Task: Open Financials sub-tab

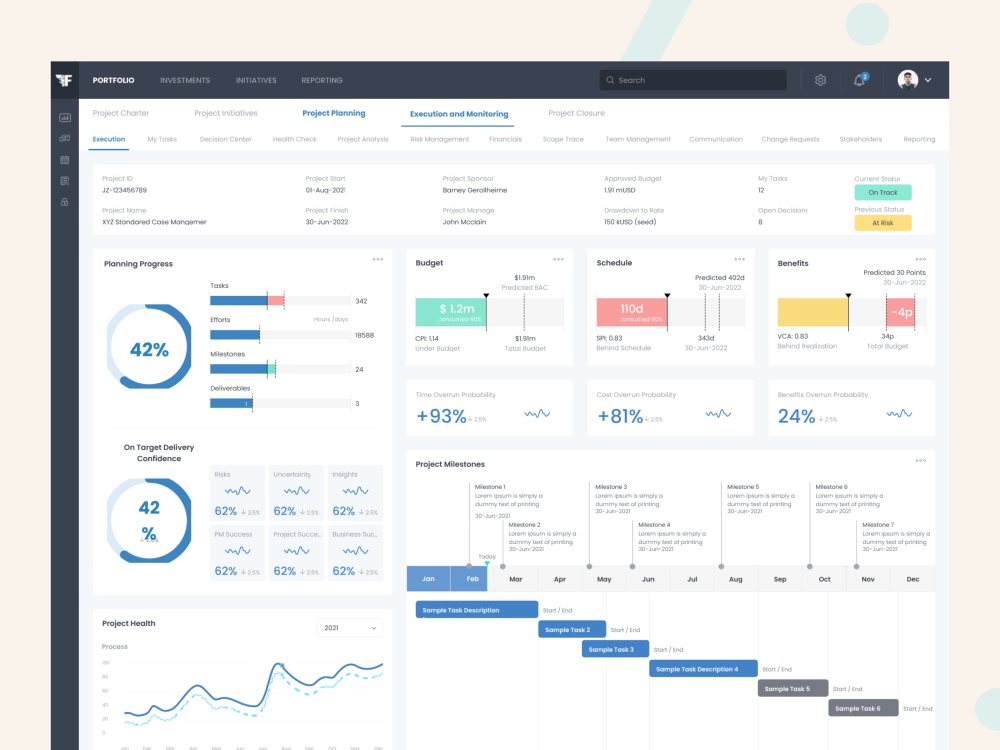Action: point(505,139)
